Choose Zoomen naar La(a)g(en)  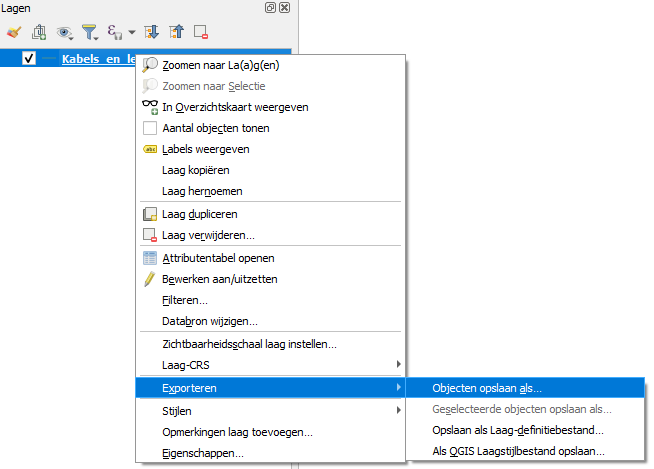click(270, 65)
